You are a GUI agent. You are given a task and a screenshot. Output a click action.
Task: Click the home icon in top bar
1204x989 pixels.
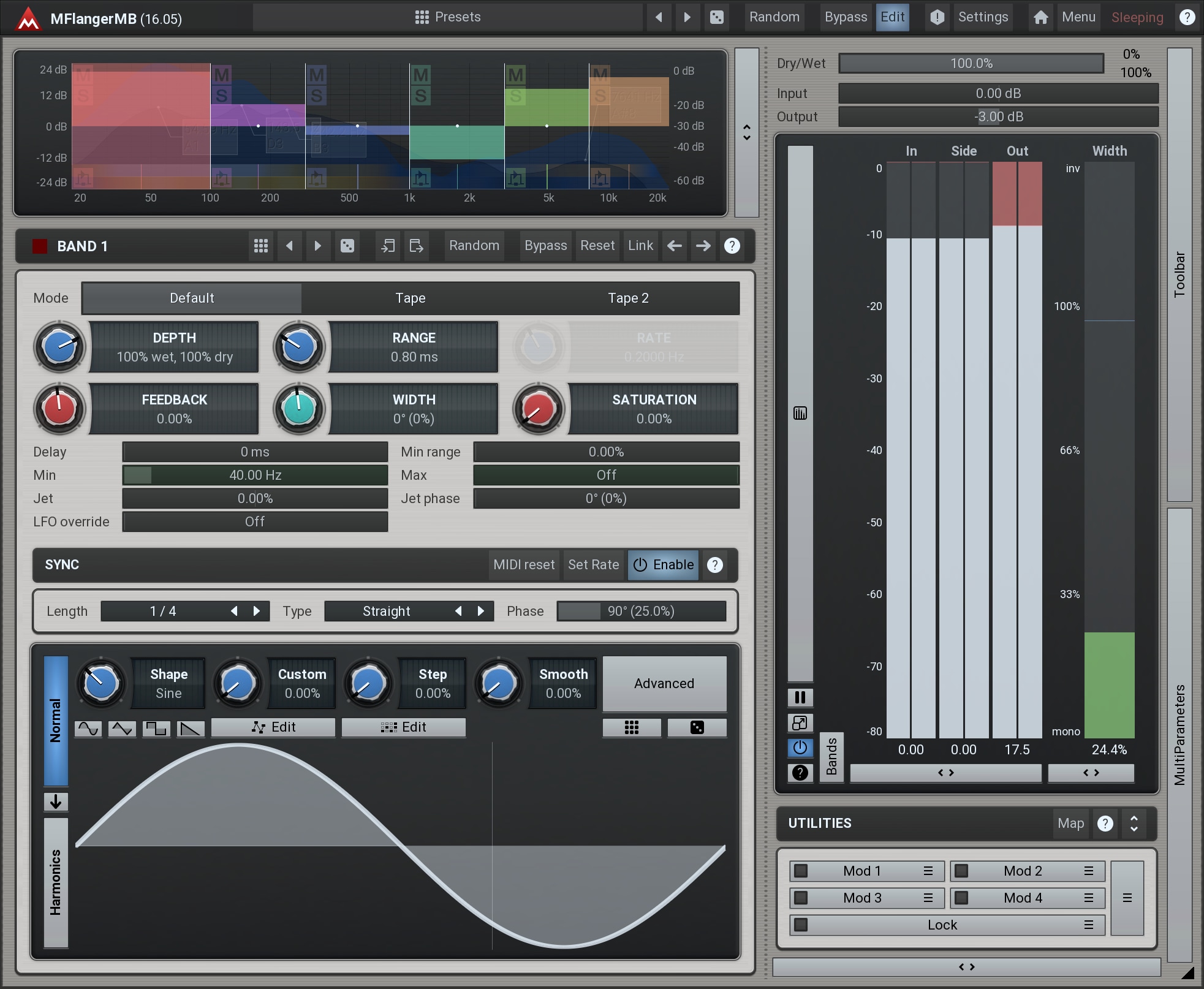point(1040,17)
